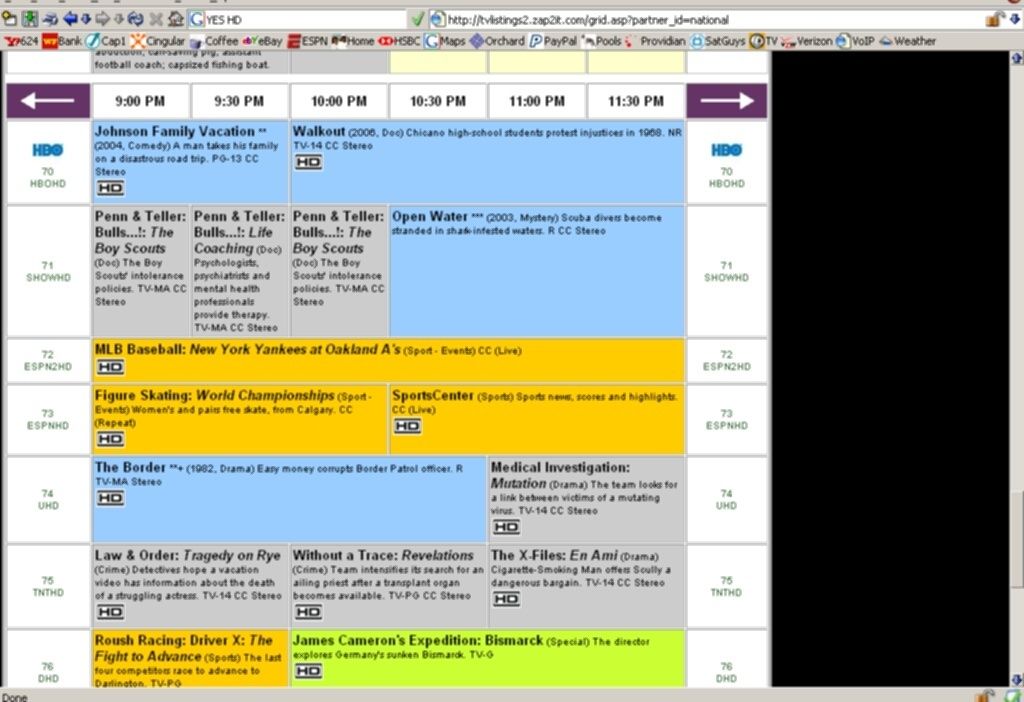Click the Stop loading X icon
This screenshot has width=1024, height=702.
(x=156, y=19)
